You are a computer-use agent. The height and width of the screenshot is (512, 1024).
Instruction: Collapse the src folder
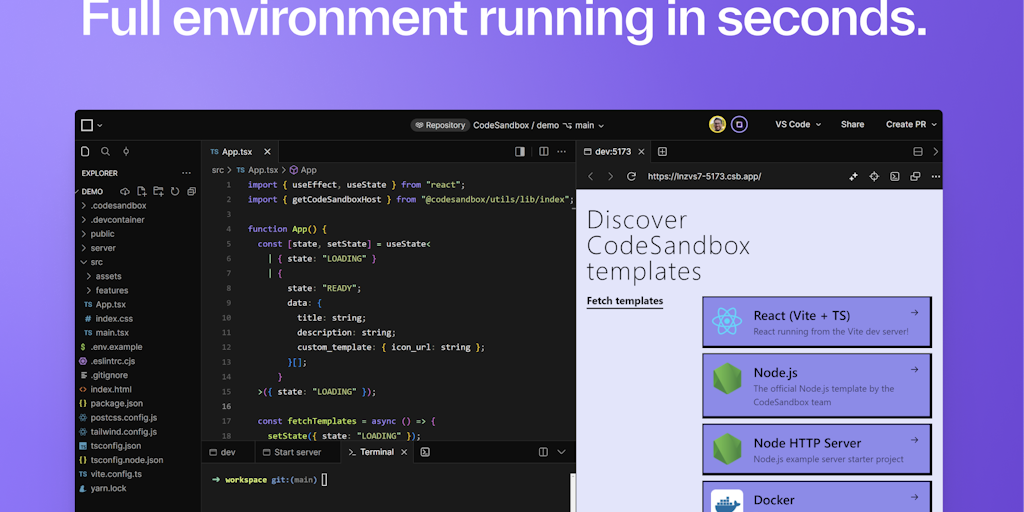pyautogui.click(x=91, y=262)
